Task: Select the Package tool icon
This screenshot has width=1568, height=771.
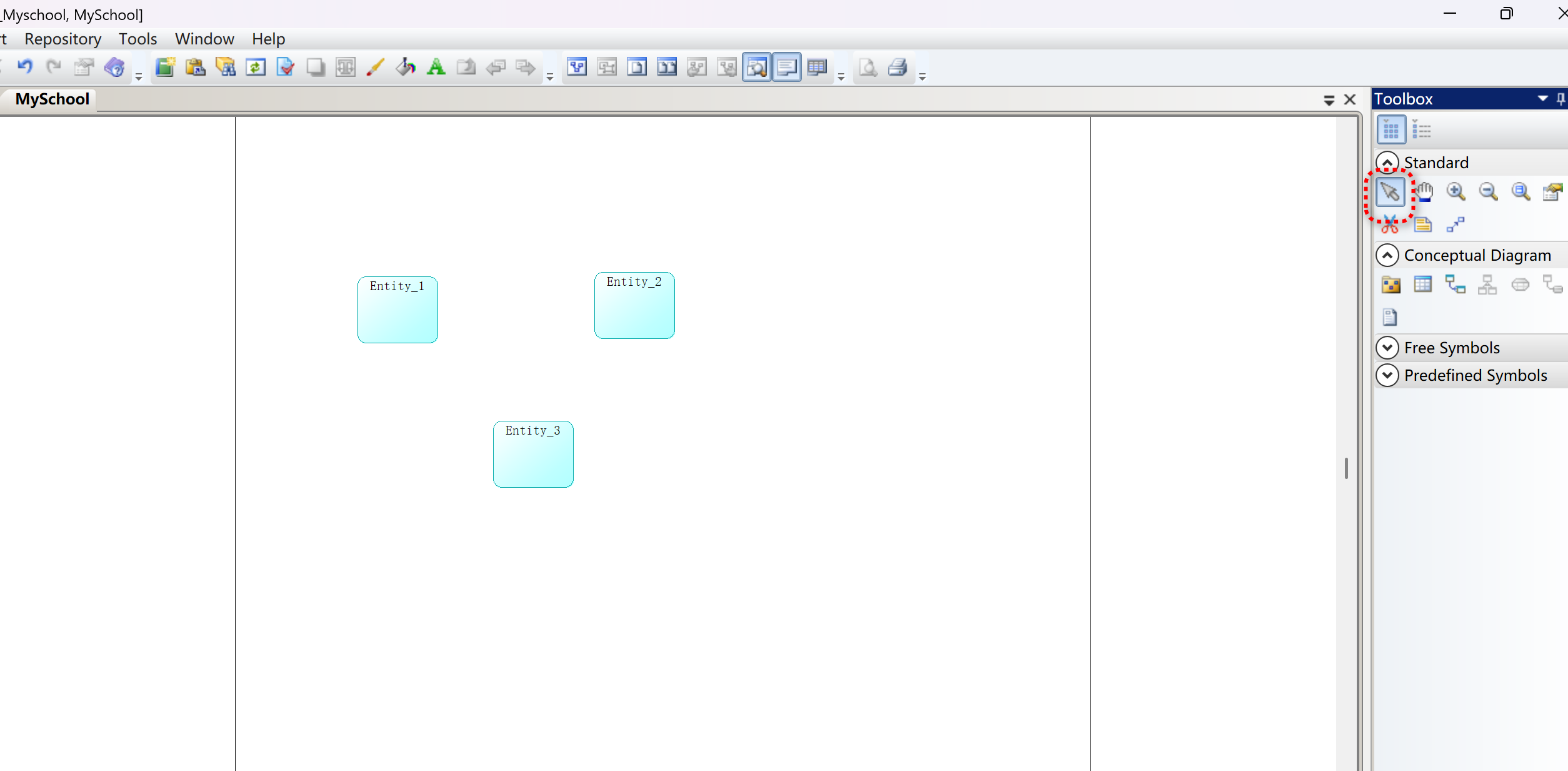Action: click(1391, 285)
